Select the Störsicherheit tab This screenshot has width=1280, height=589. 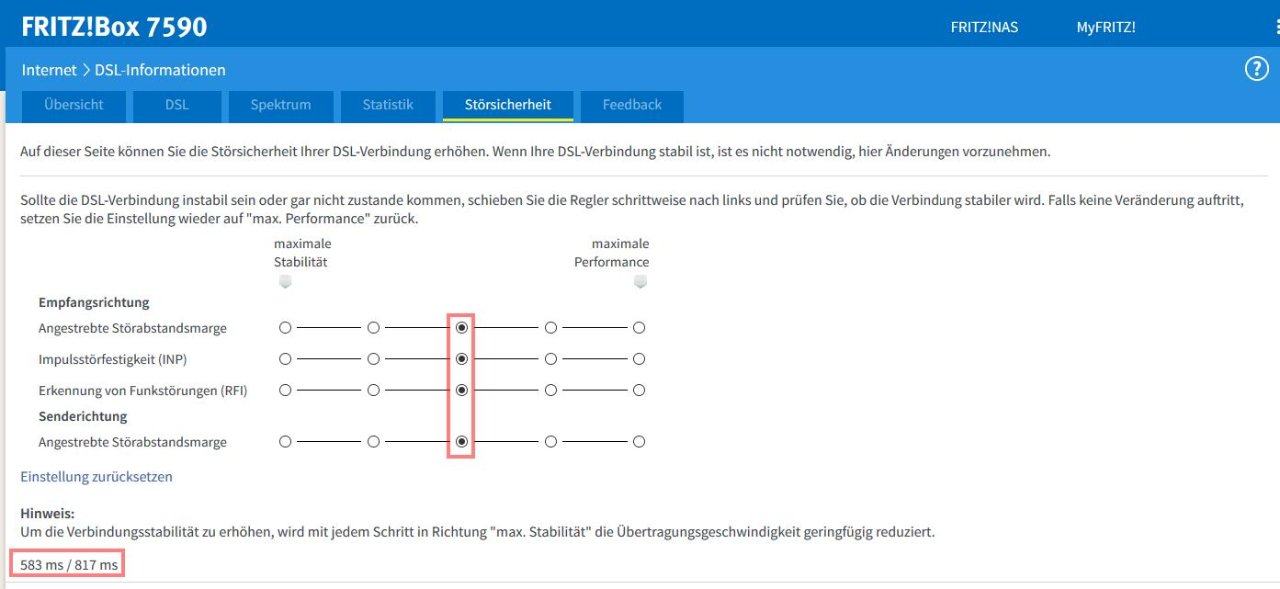[508, 105]
